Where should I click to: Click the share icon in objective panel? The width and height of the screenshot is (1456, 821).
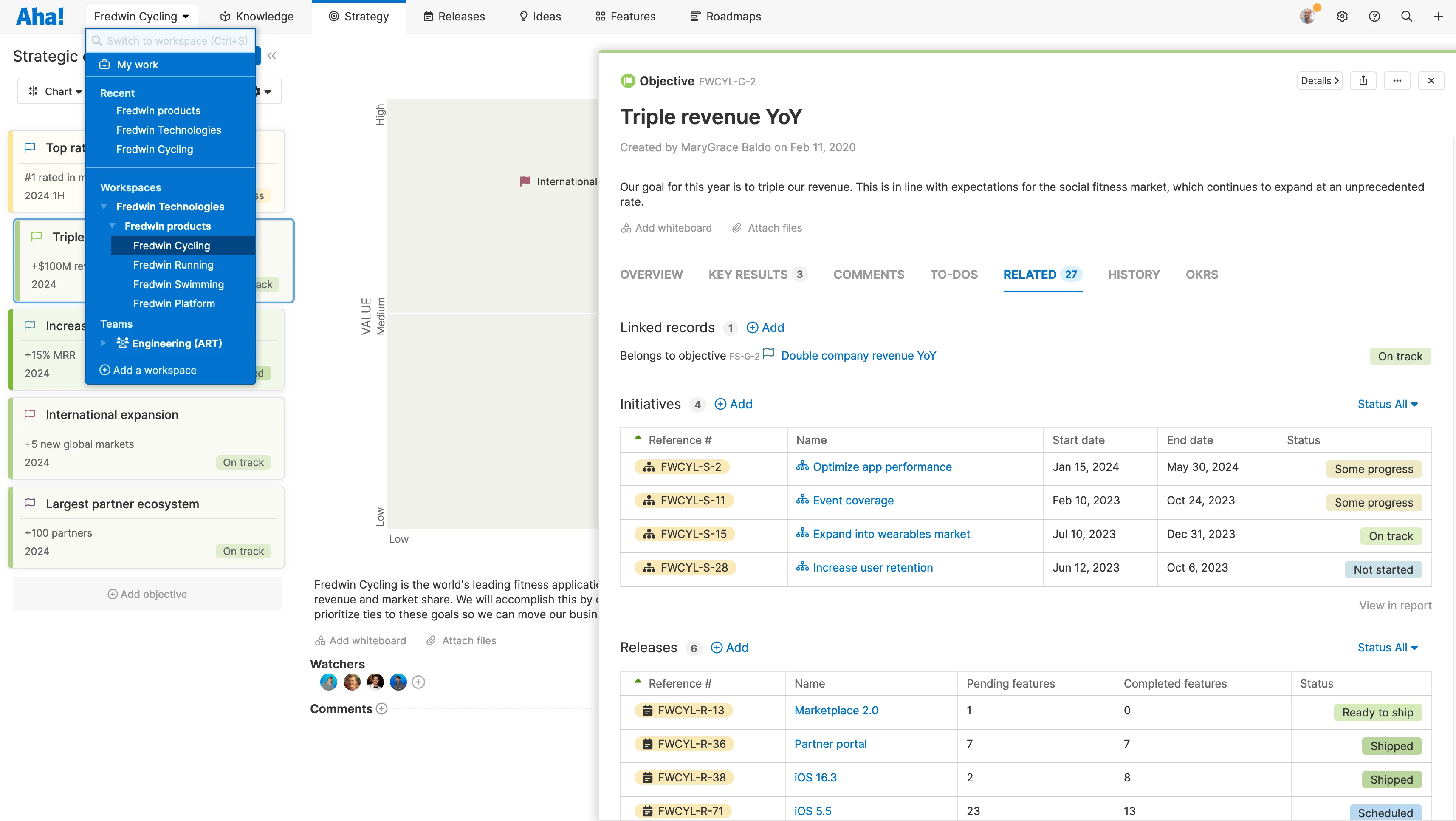pos(1363,81)
